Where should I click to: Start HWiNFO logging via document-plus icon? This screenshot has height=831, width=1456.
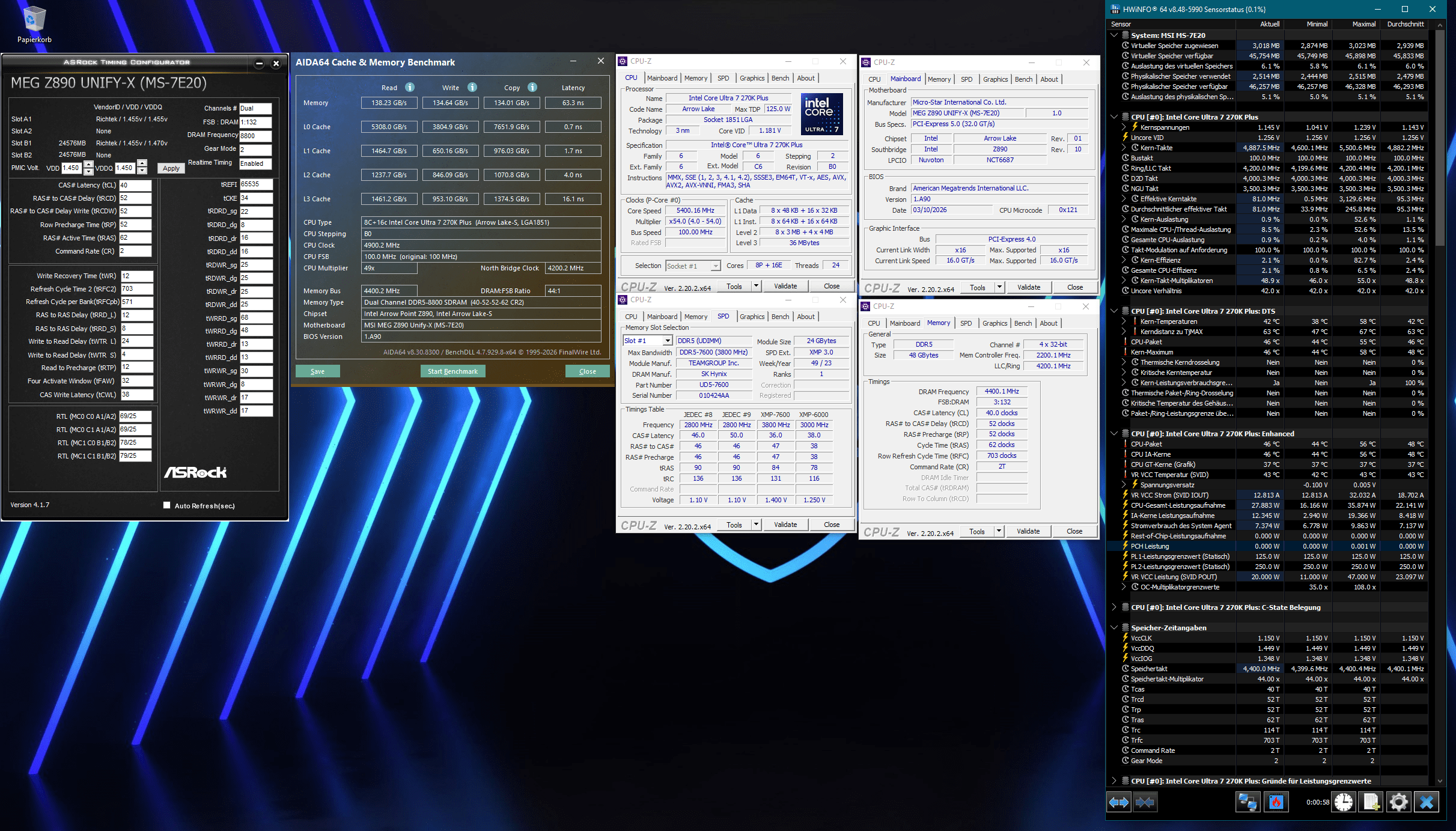tap(1371, 802)
